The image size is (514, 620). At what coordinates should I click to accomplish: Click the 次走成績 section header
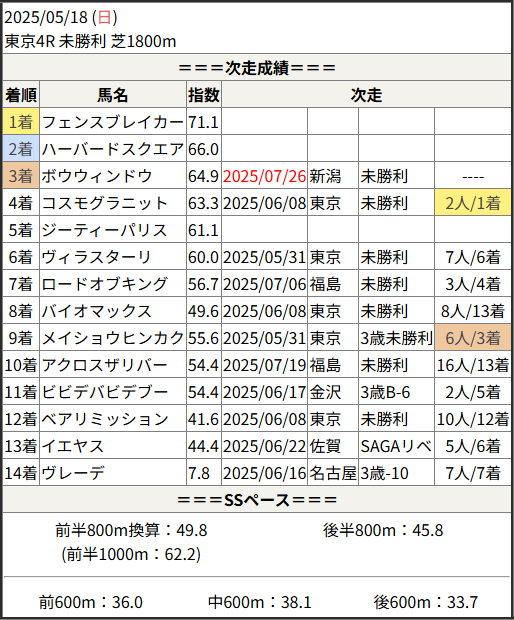click(257, 68)
